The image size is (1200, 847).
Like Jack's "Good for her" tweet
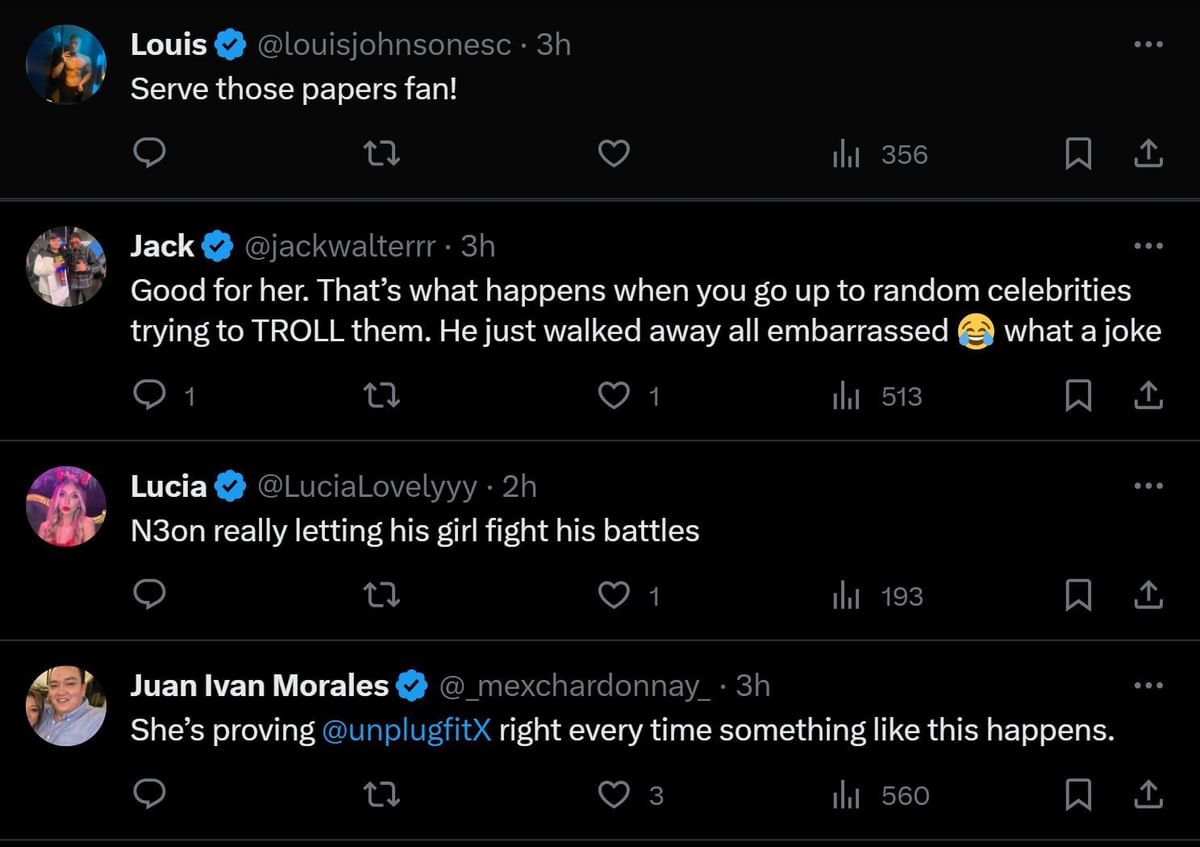pyautogui.click(x=613, y=396)
